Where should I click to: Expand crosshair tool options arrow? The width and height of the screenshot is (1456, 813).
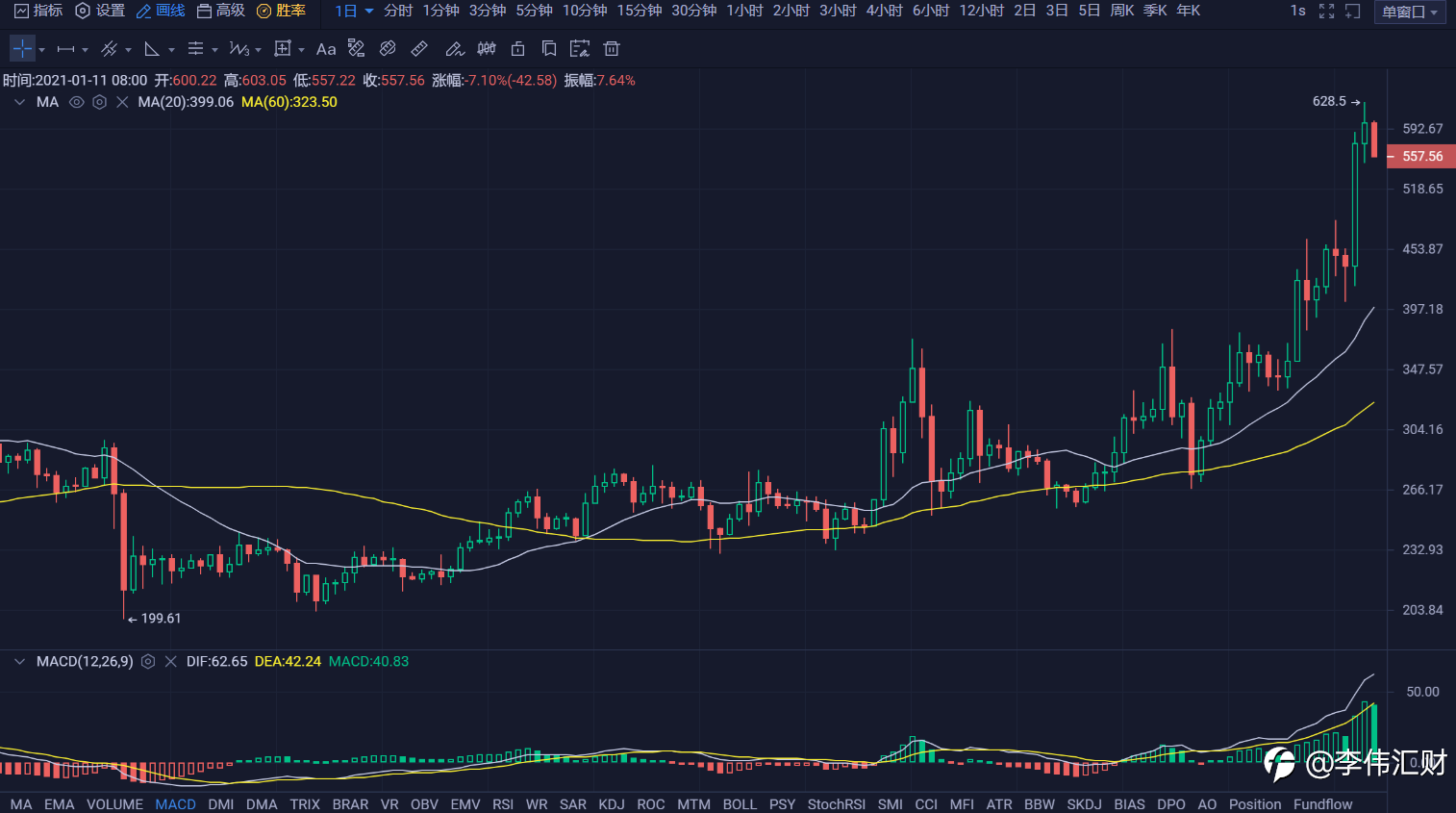41,50
